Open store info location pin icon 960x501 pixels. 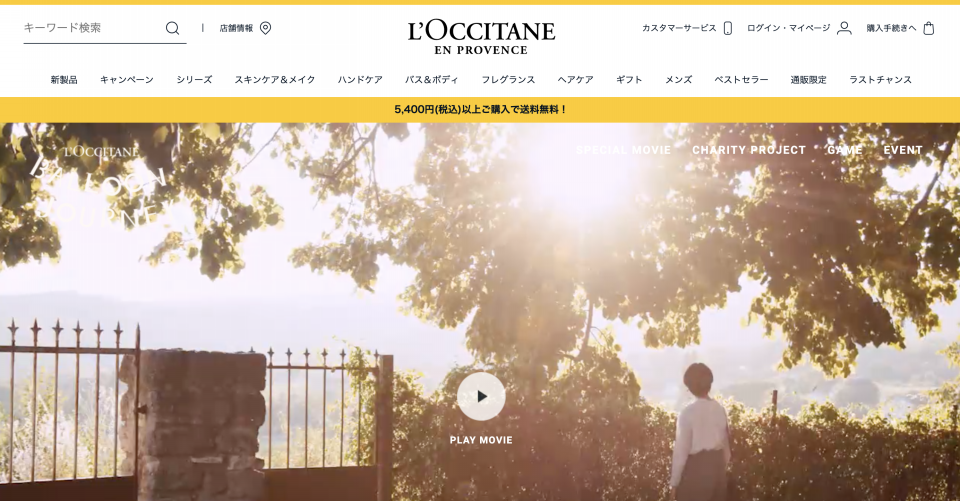[x=265, y=28]
